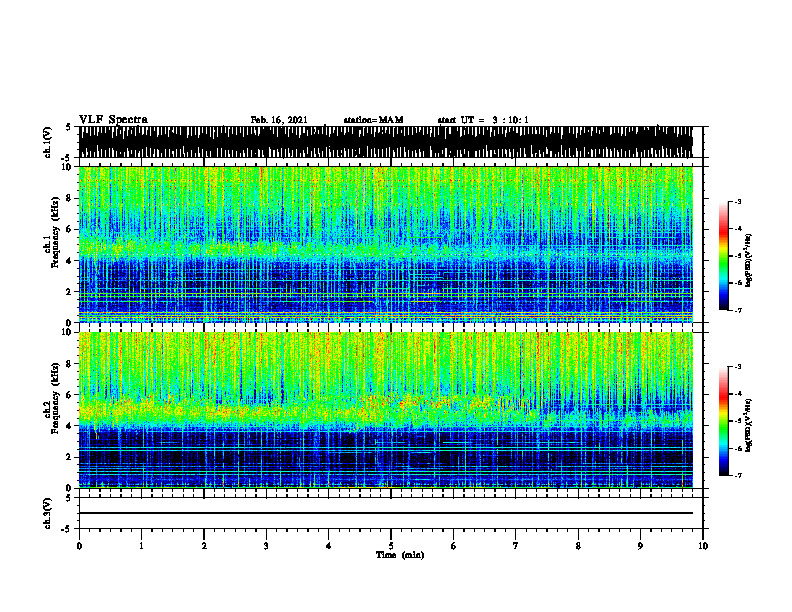
Task: Click time axis tick label "0"
Action: 79,546
